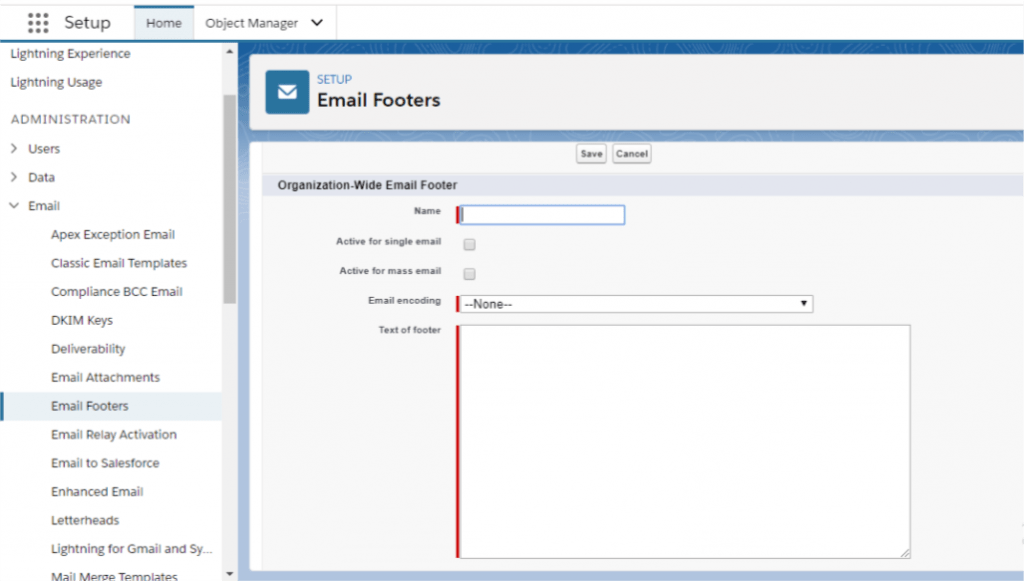Click the Text of footer textarea
Image resolution: width=1024 pixels, height=581 pixels.
pos(683,440)
